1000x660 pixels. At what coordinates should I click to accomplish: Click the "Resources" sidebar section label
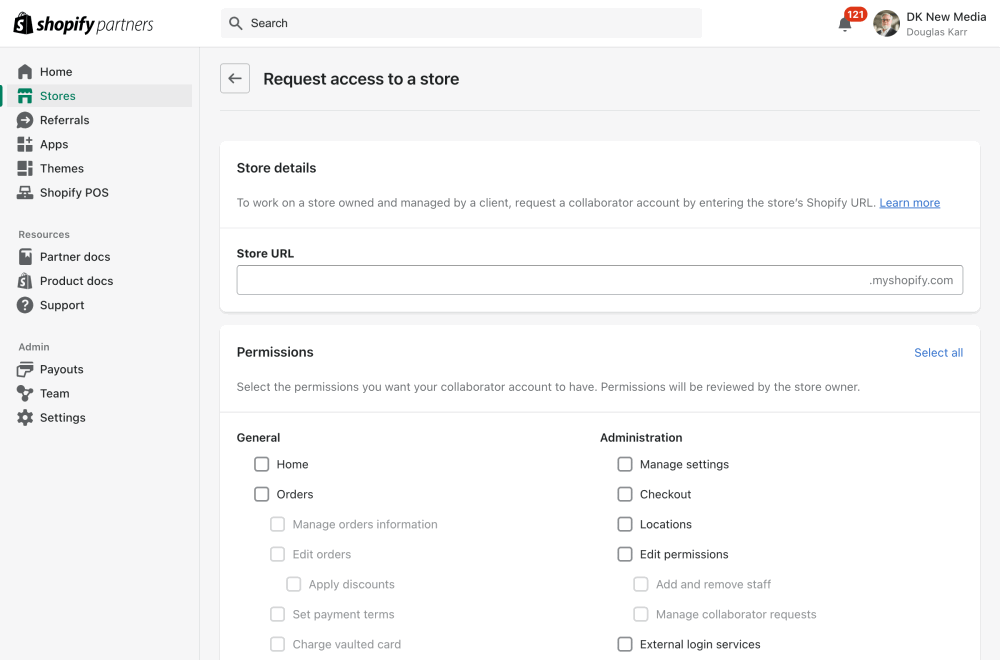pos(44,235)
